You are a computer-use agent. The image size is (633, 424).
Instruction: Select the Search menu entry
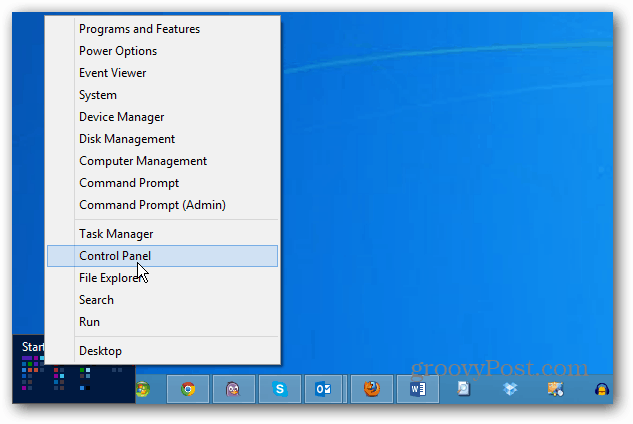(162, 300)
